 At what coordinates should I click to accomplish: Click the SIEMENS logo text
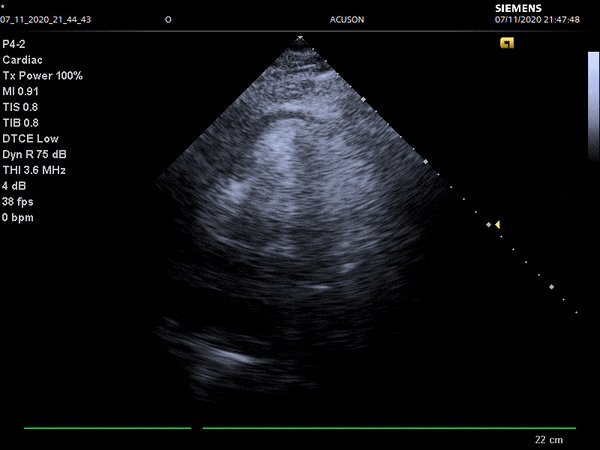(x=518, y=8)
